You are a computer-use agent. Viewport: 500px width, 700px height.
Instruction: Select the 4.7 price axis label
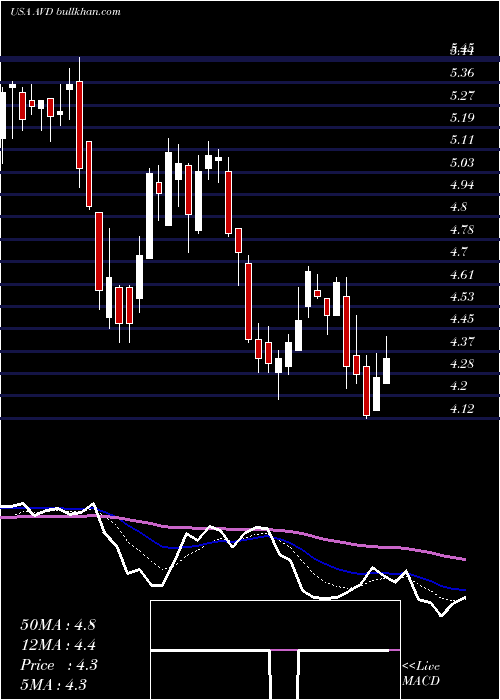pyautogui.click(x=459, y=252)
